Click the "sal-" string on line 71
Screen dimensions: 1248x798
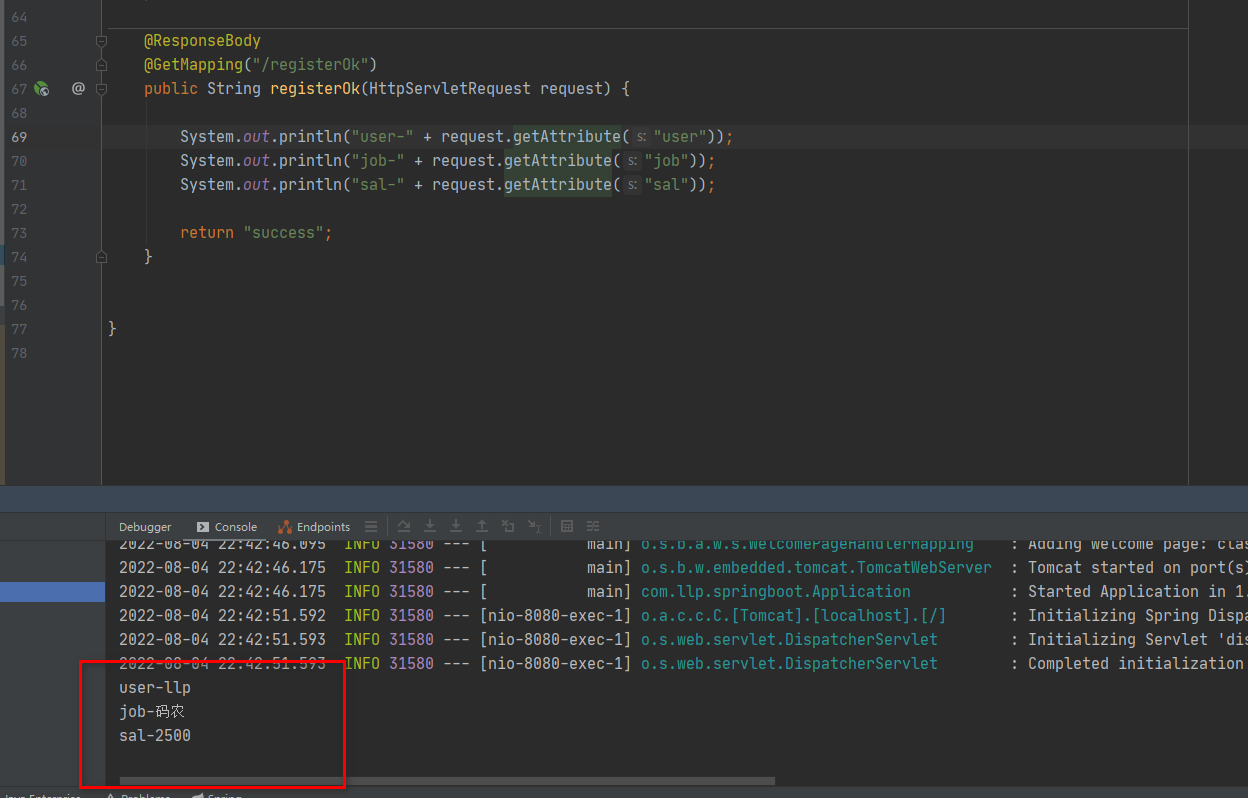[x=378, y=185]
